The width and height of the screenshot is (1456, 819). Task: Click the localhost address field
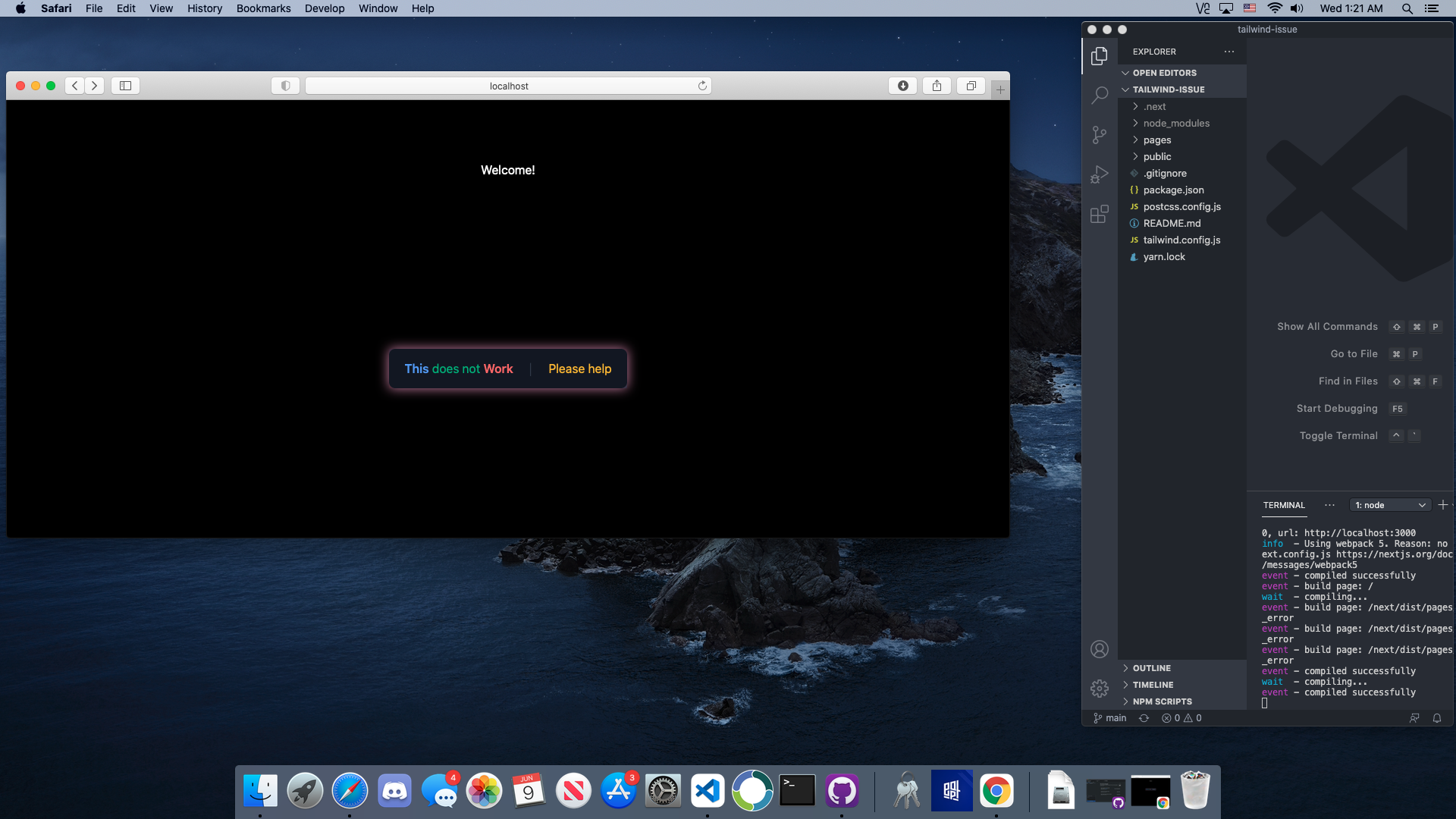(x=508, y=86)
